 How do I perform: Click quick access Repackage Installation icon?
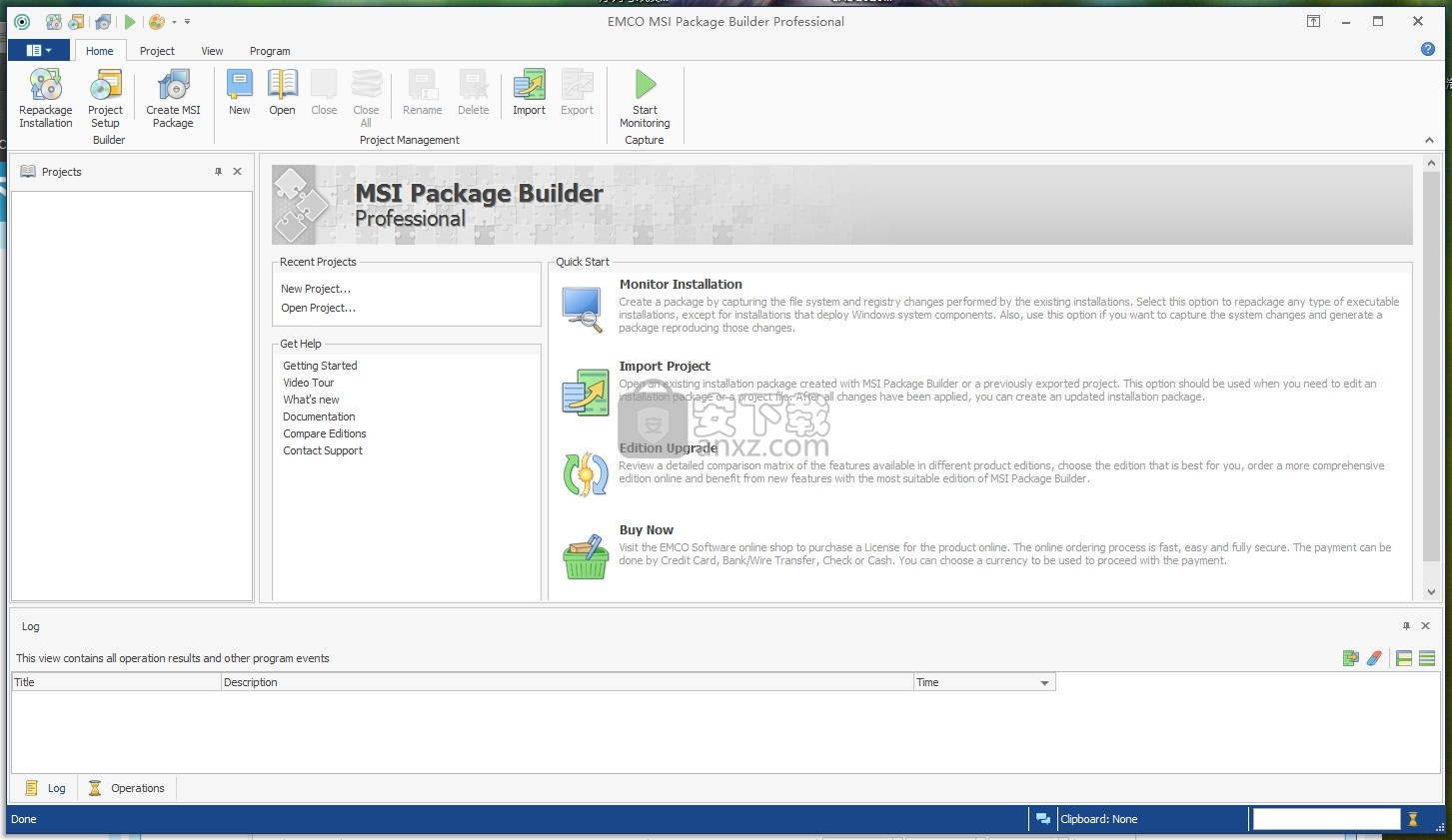click(x=54, y=21)
